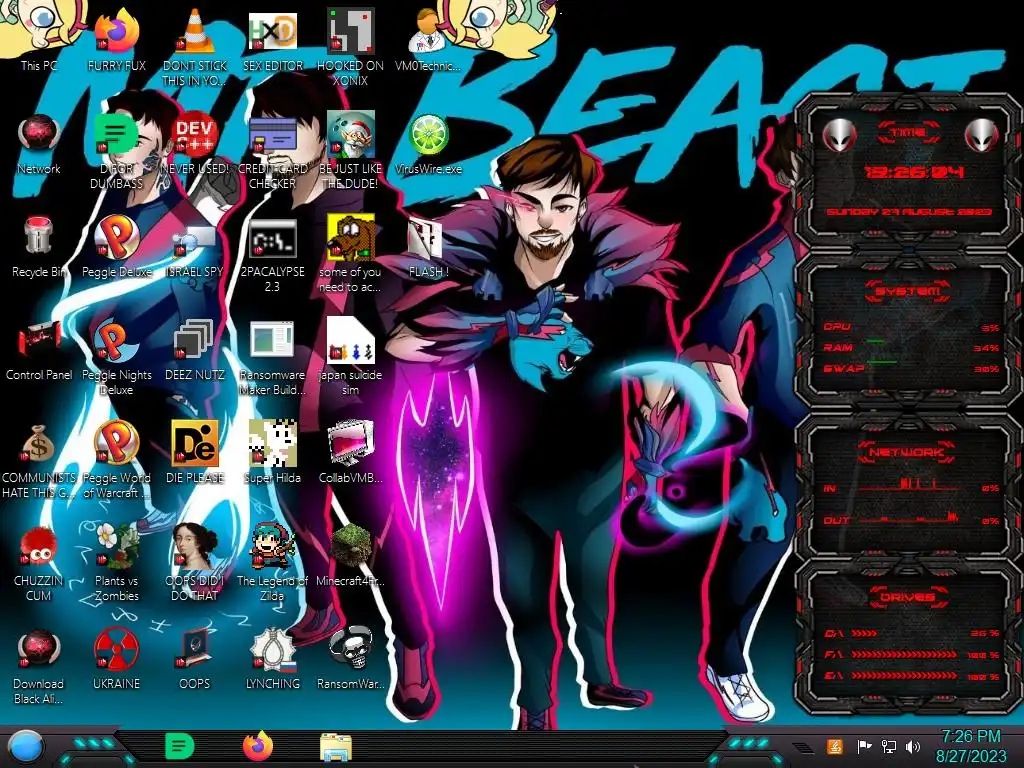
Task: Click the RAM usage row in the SYSTEM widget
Action: tap(911, 347)
